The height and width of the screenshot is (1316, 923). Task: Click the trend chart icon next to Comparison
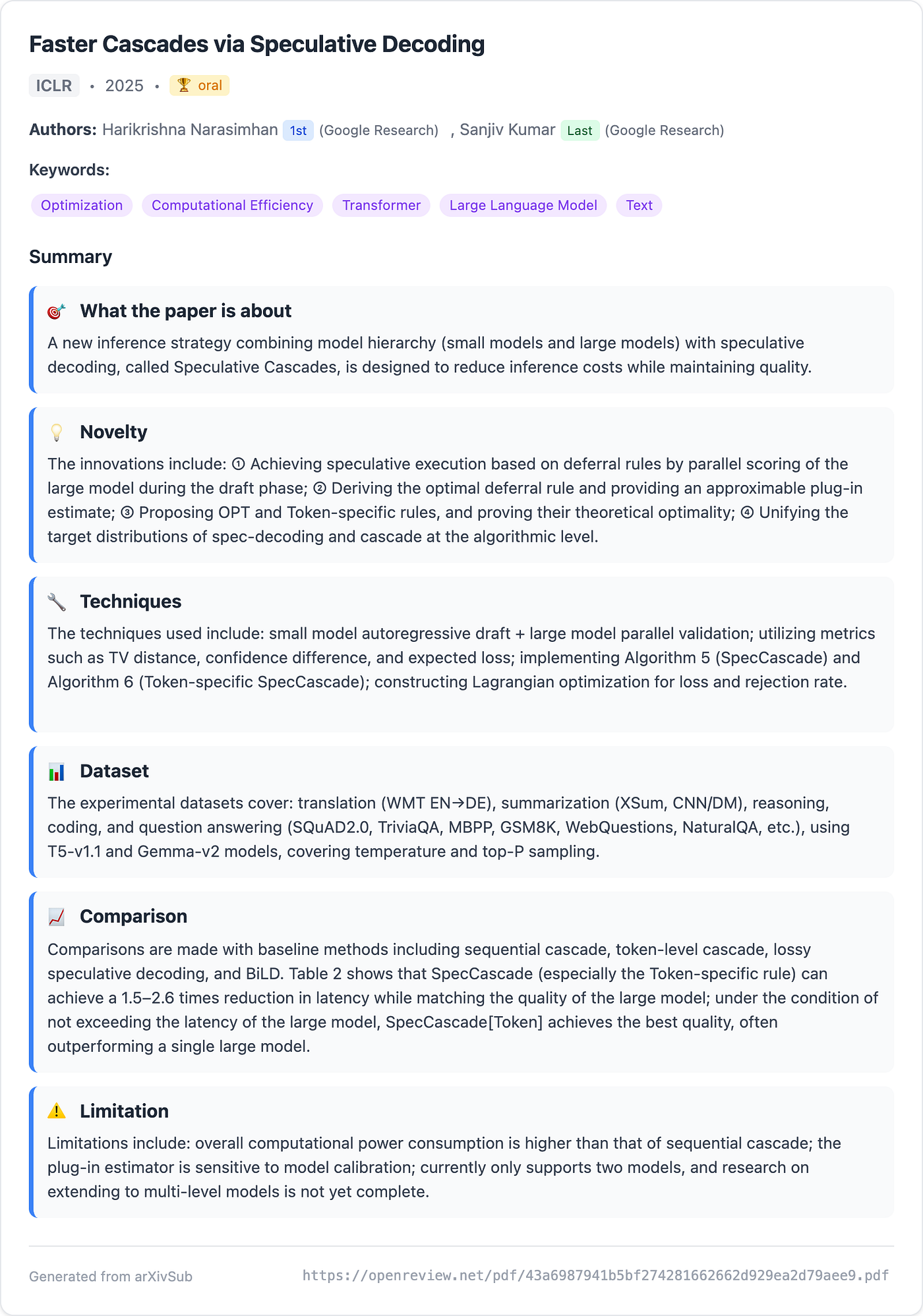click(x=57, y=917)
